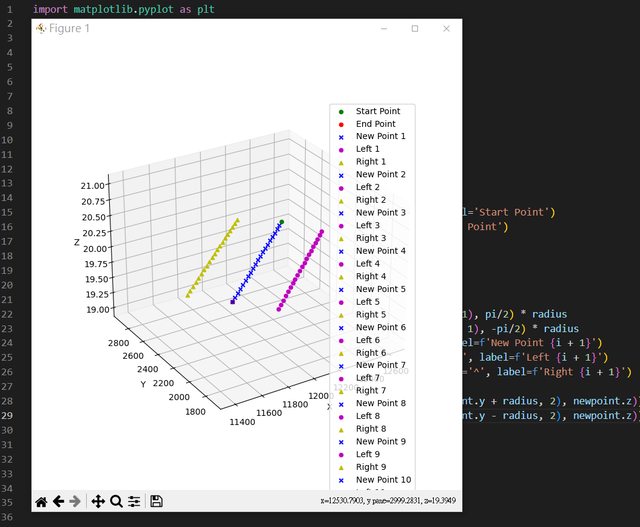The width and height of the screenshot is (640, 527).
Task: Click the Forward arrow to next view
Action: click(x=76, y=501)
